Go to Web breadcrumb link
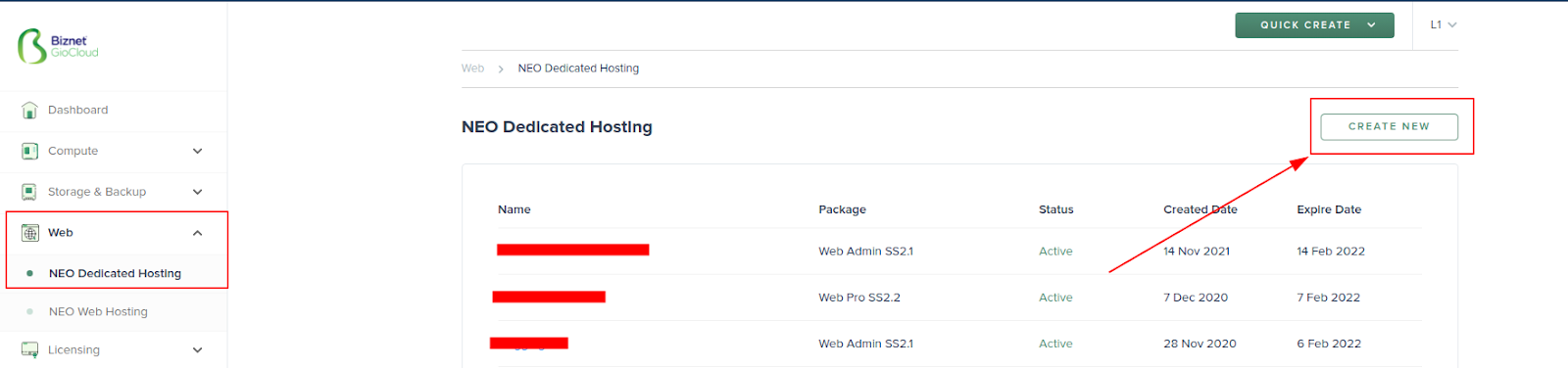 tap(472, 69)
